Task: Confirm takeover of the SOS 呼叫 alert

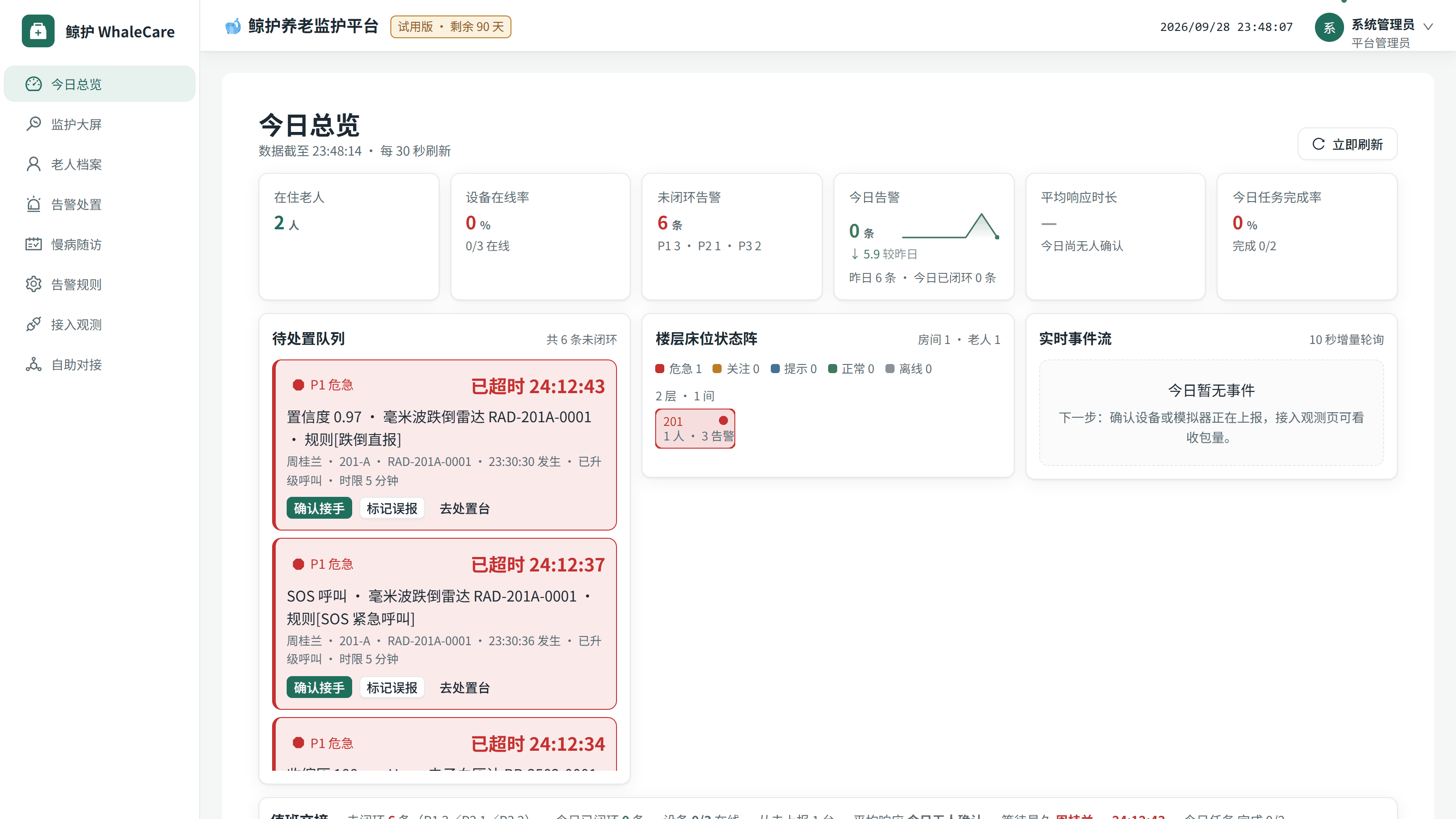Action: pyautogui.click(x=319, y=688)
